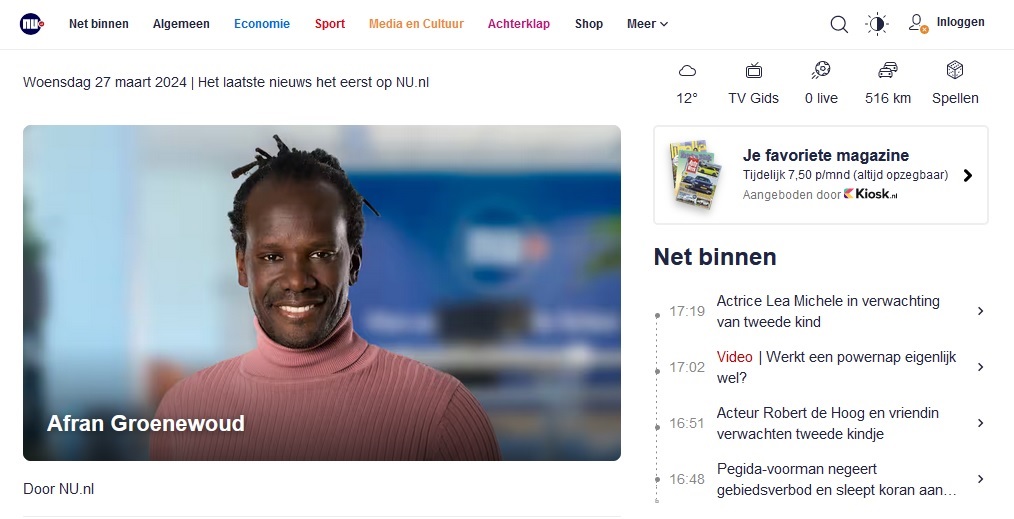Open the weather cloud icon showing 12°

pyautogui.click(x=687, y=70)
